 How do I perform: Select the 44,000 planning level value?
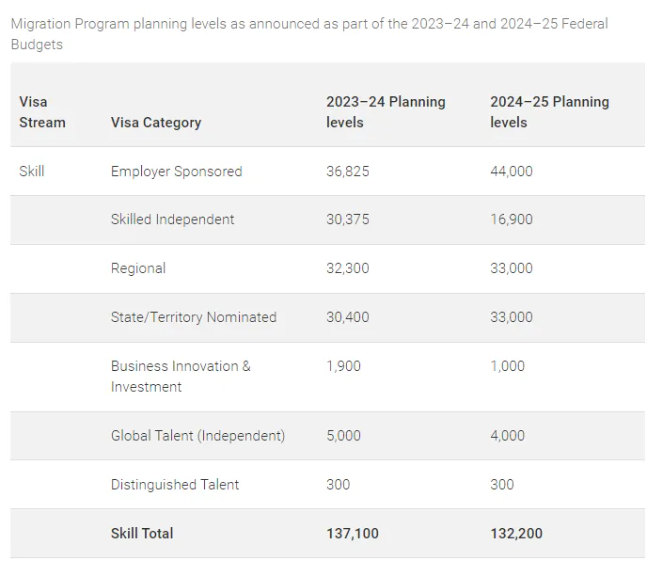click(511, 171)
